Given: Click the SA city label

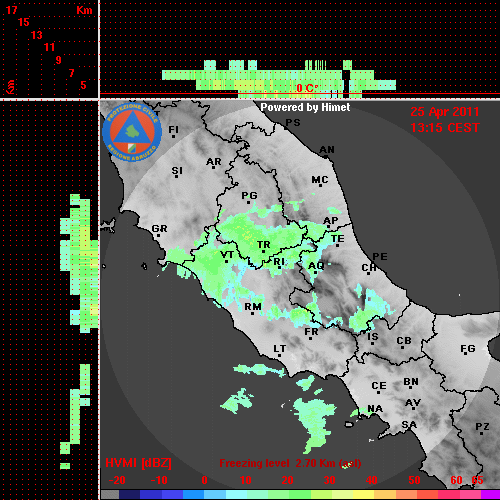Looking at the screenshot, I should click(x=409, y=425).
